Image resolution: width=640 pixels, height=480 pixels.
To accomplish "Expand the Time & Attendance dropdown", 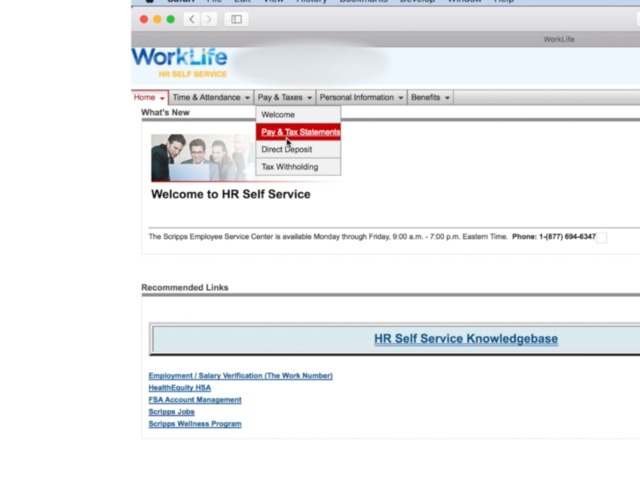I will (211, 97).
